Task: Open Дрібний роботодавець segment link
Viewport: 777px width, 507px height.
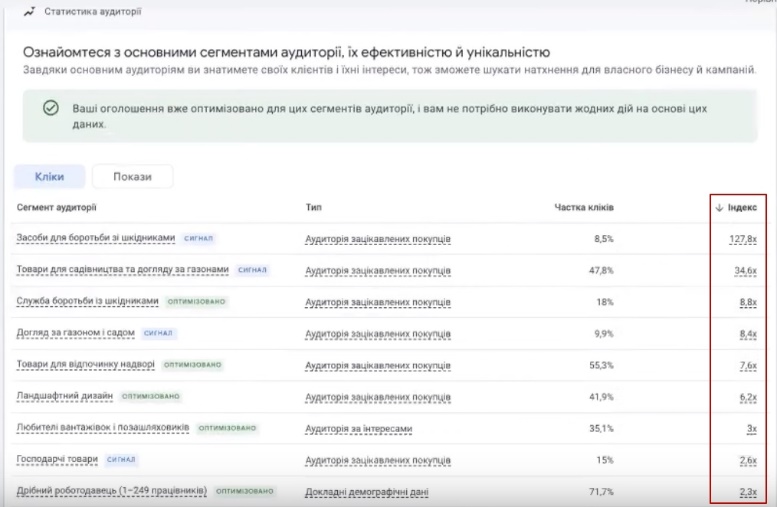Action: point(112,491)
